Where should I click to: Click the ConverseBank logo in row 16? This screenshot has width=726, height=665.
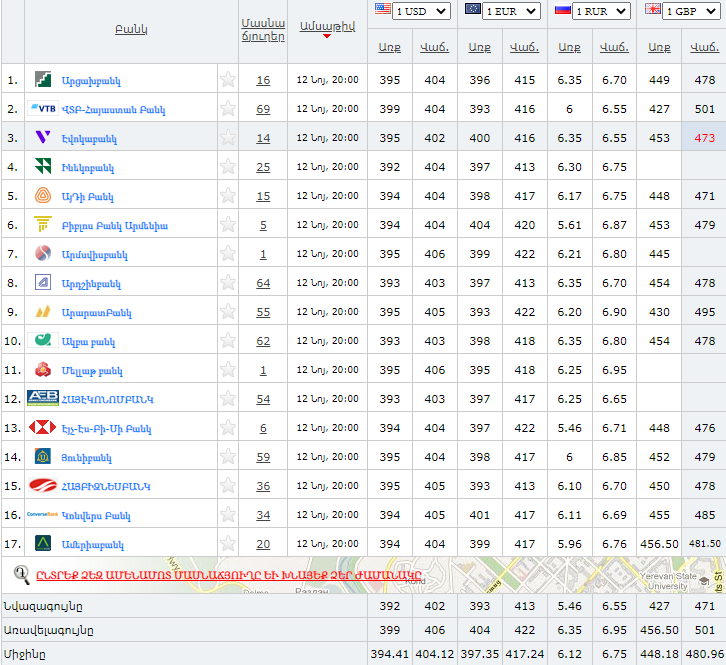[43, 514]
